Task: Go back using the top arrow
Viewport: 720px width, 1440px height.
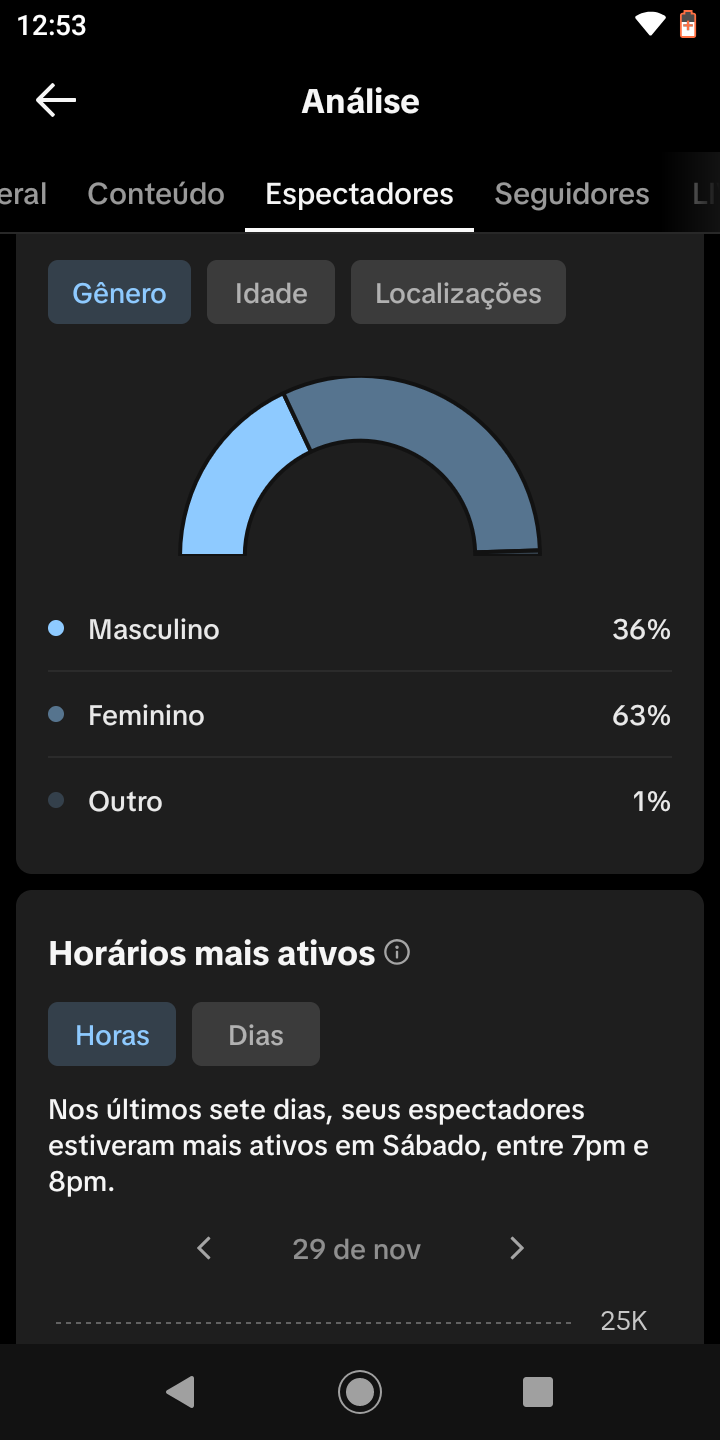Action: [x=56, y=100]
